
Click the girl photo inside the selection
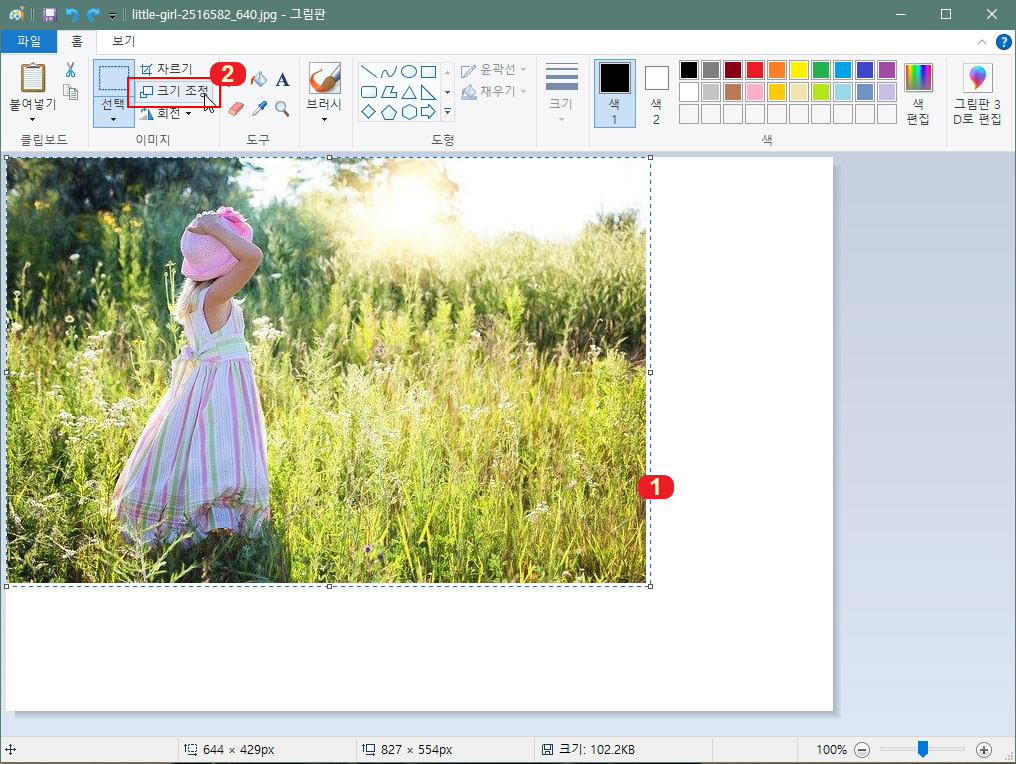pyautogui.click(x=328, y=371)
